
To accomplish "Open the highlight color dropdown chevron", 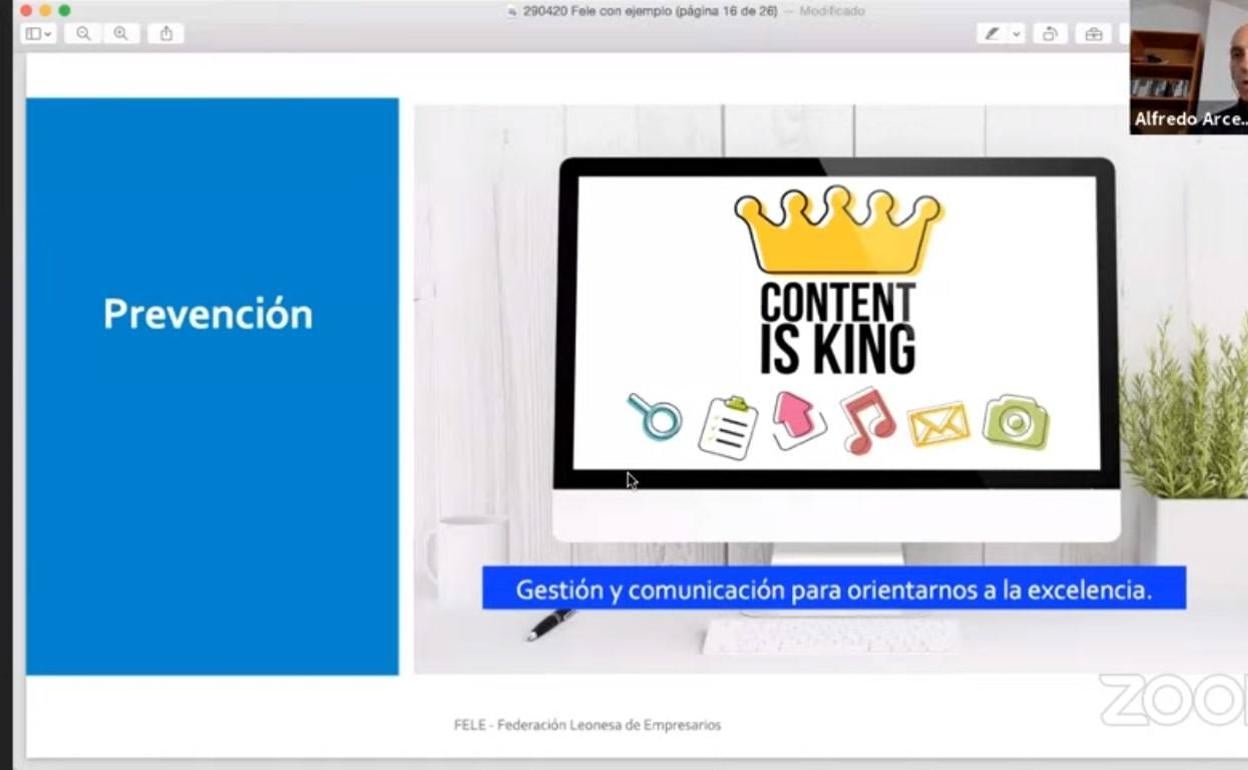I will pos(1016,33).
